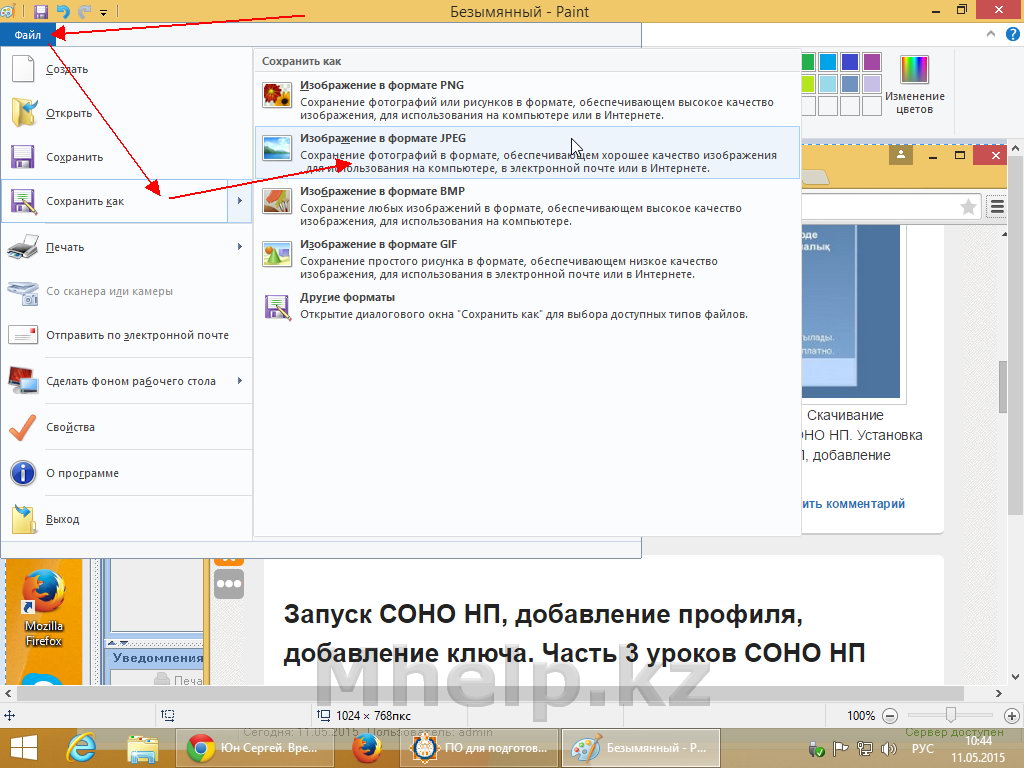Open О программе info entry

(x=126, y=473)
